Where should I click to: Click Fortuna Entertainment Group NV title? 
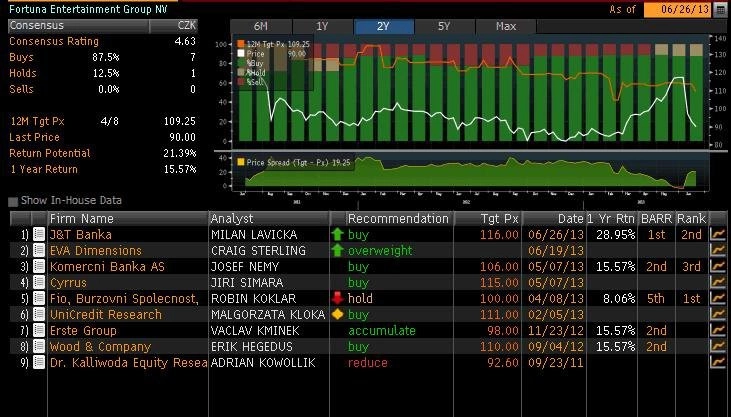pos(88,9)
